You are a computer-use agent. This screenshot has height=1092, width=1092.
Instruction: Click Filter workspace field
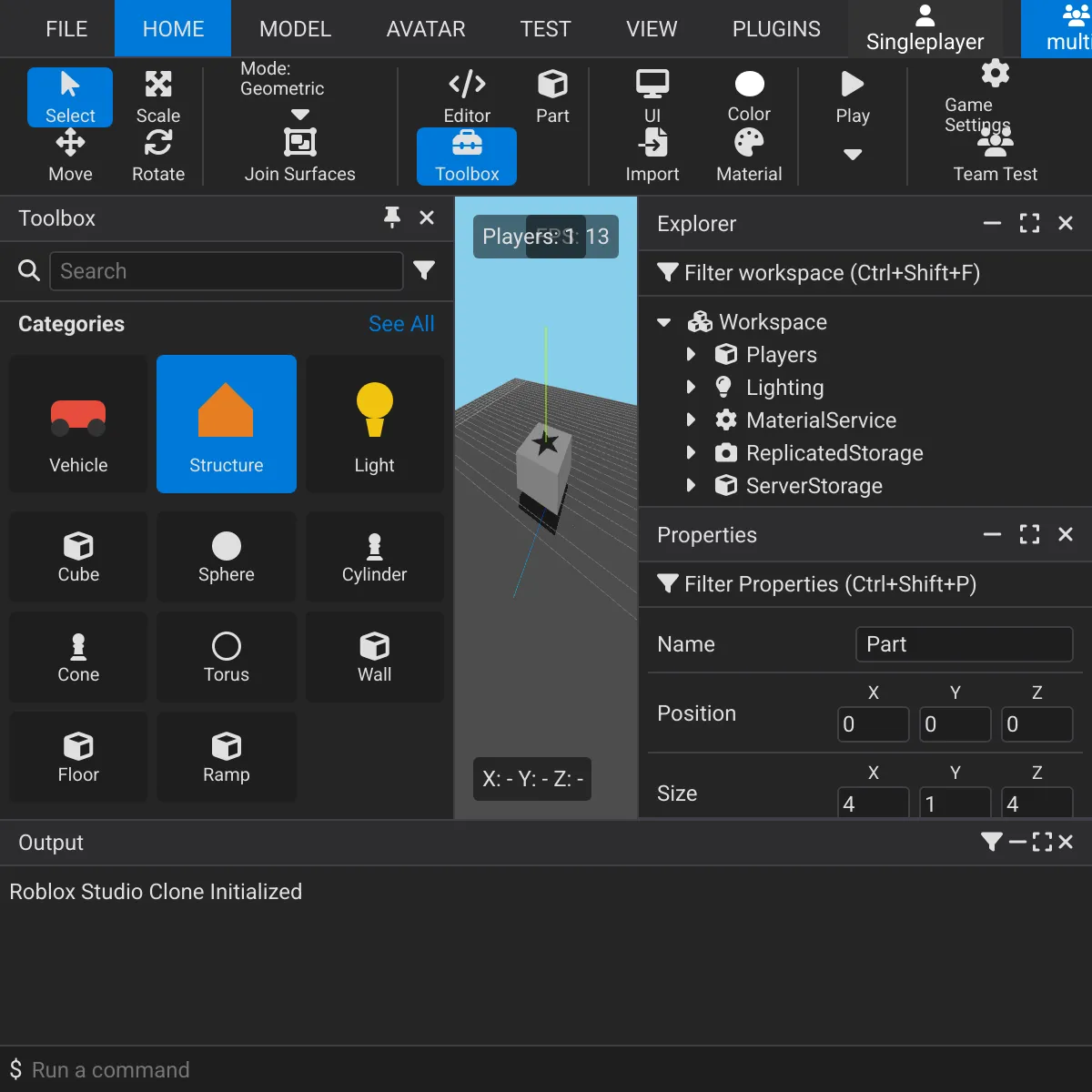(x=865, y=273)
